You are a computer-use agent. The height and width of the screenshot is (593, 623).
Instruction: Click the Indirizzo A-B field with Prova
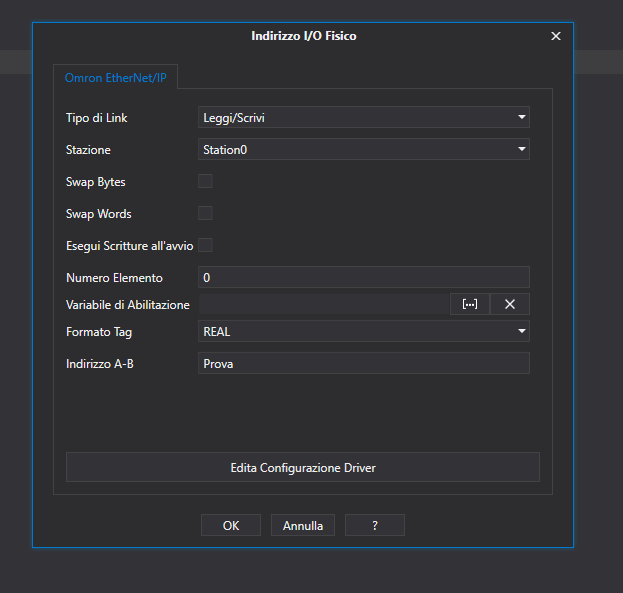pos(364,363)
